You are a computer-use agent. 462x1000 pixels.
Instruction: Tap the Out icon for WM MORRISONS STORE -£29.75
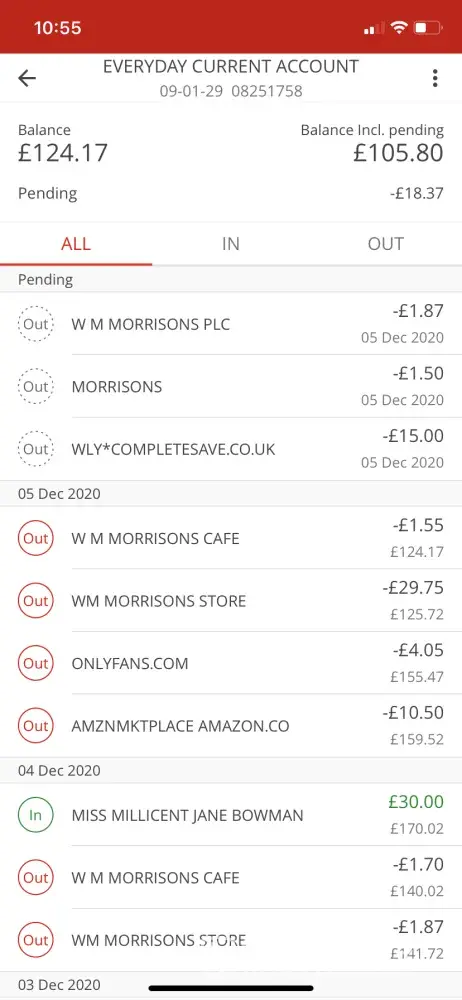36,601
